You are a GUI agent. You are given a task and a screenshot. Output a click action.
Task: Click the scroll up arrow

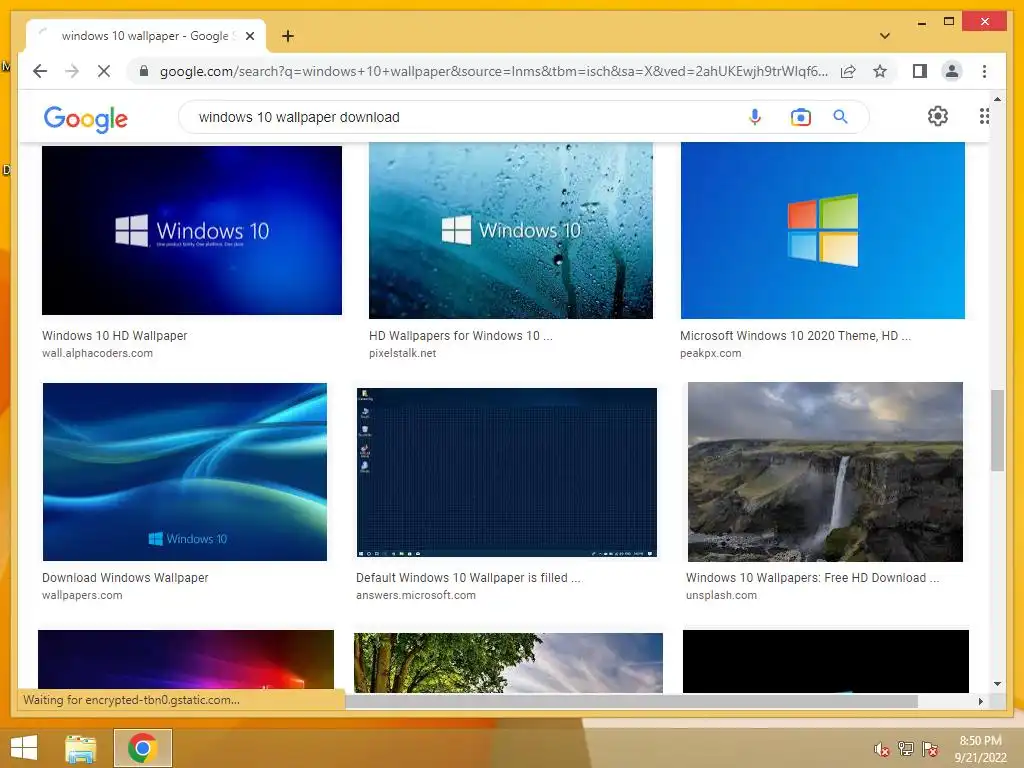tap(997, 99)
